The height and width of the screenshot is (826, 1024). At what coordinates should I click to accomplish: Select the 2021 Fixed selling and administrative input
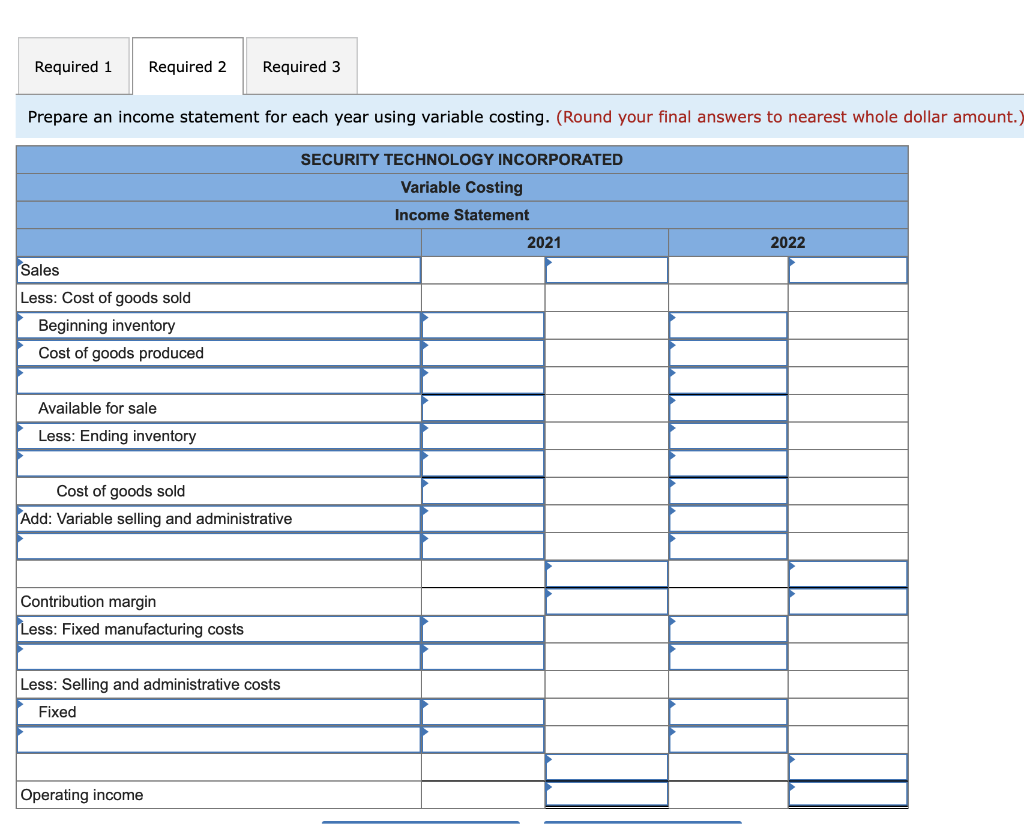(483, 712)
